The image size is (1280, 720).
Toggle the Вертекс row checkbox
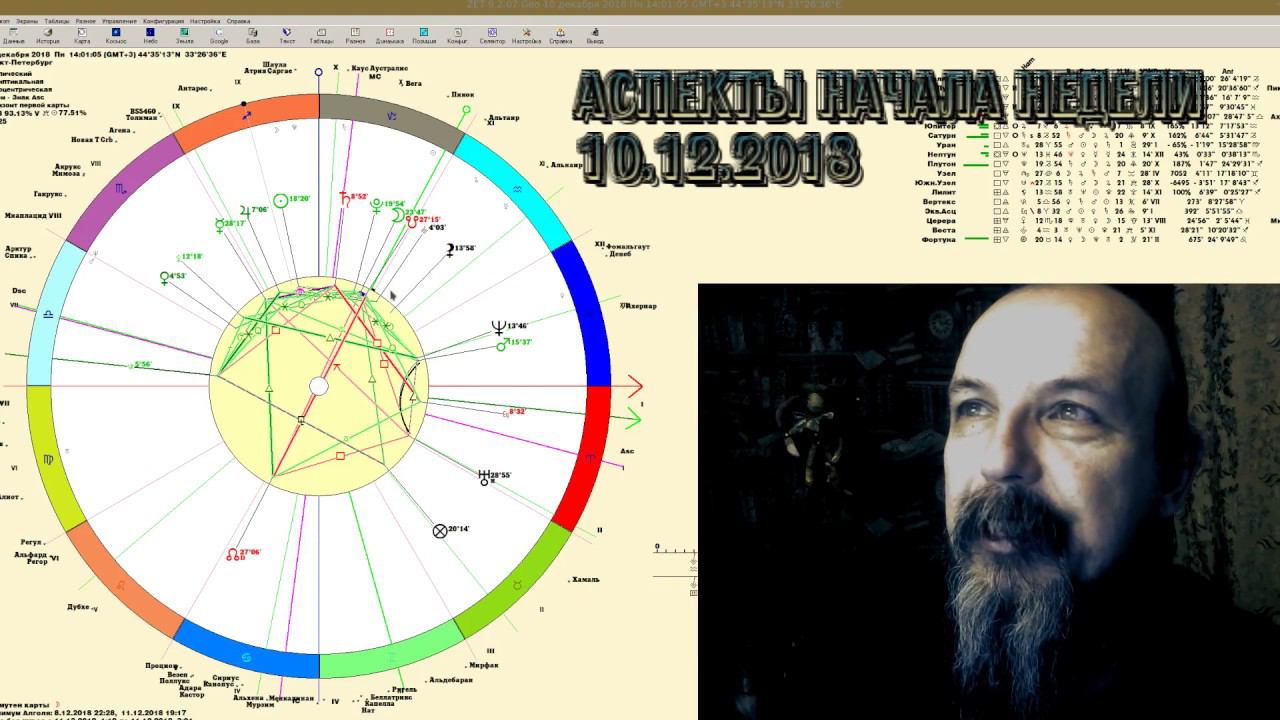(x=996, y=202)
